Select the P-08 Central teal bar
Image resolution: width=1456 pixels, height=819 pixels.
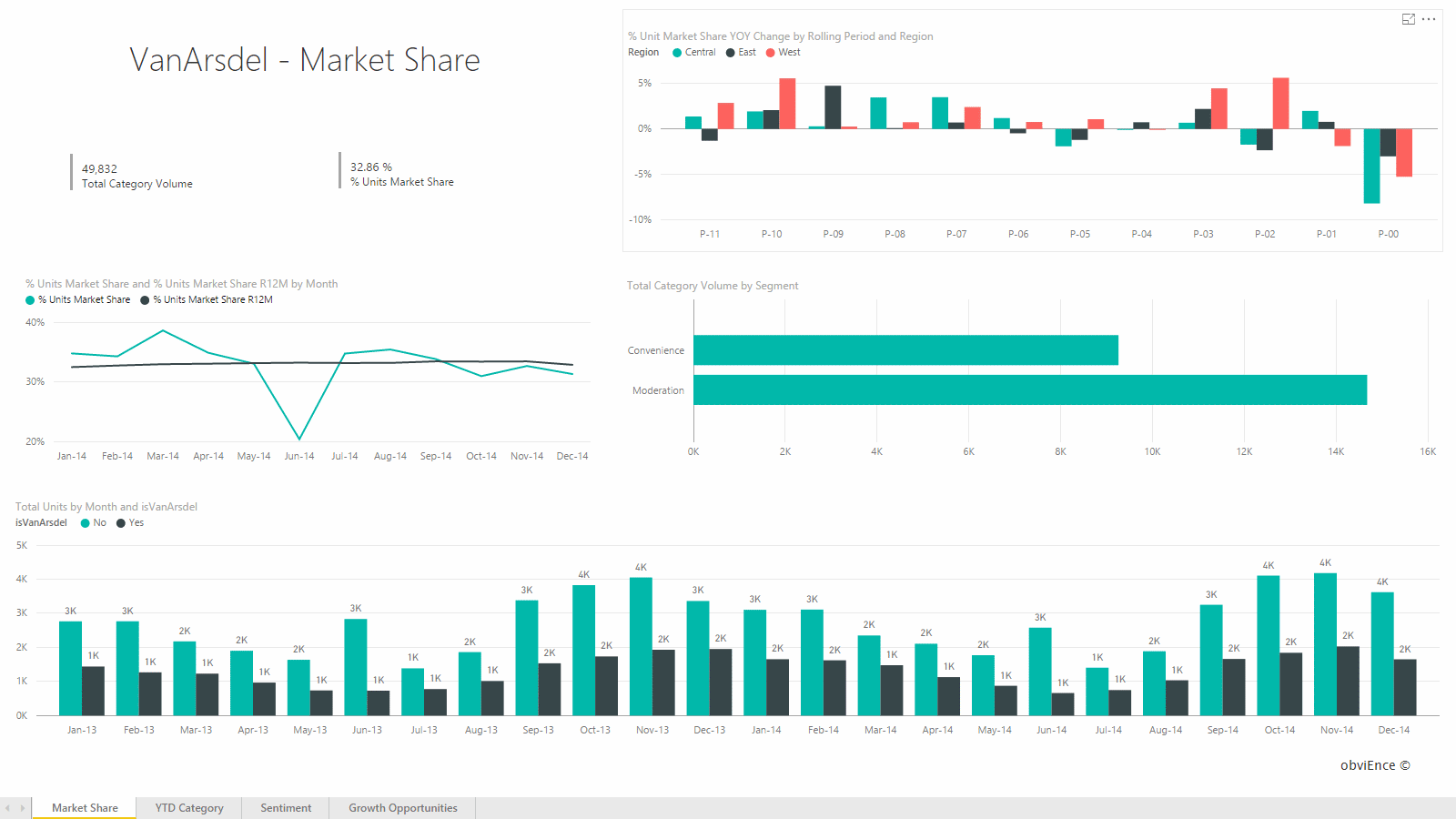878,113
